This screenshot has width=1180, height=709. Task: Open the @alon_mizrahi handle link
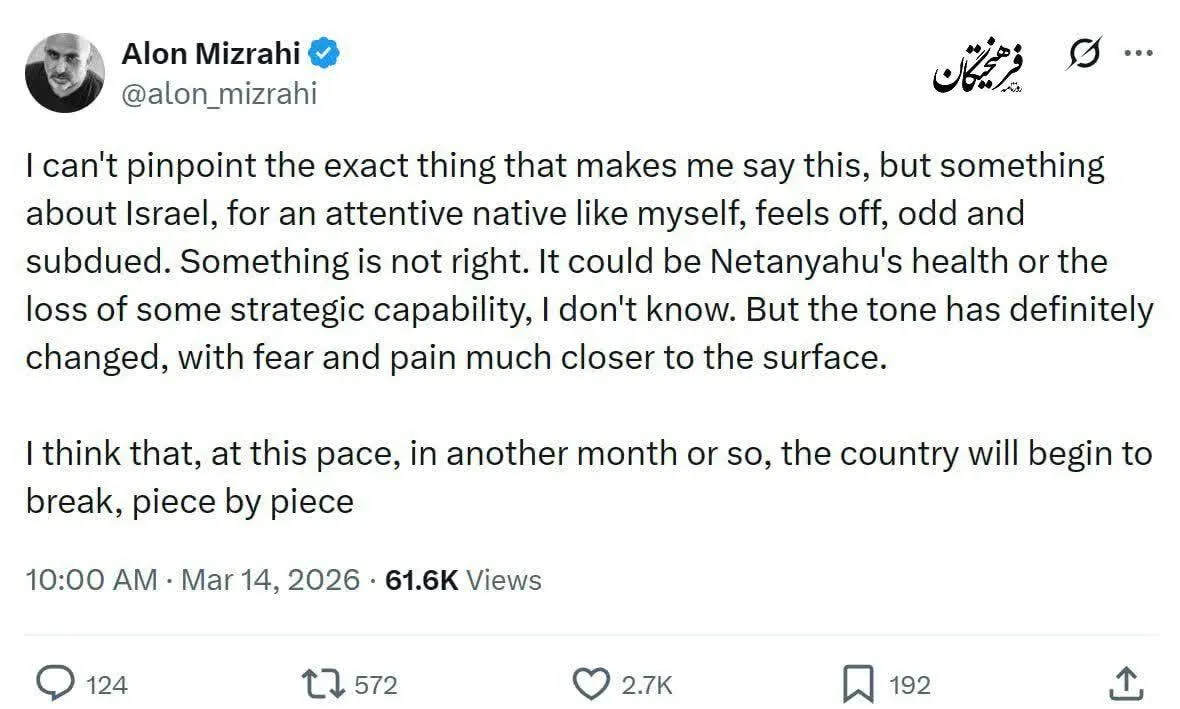(219, 93)
